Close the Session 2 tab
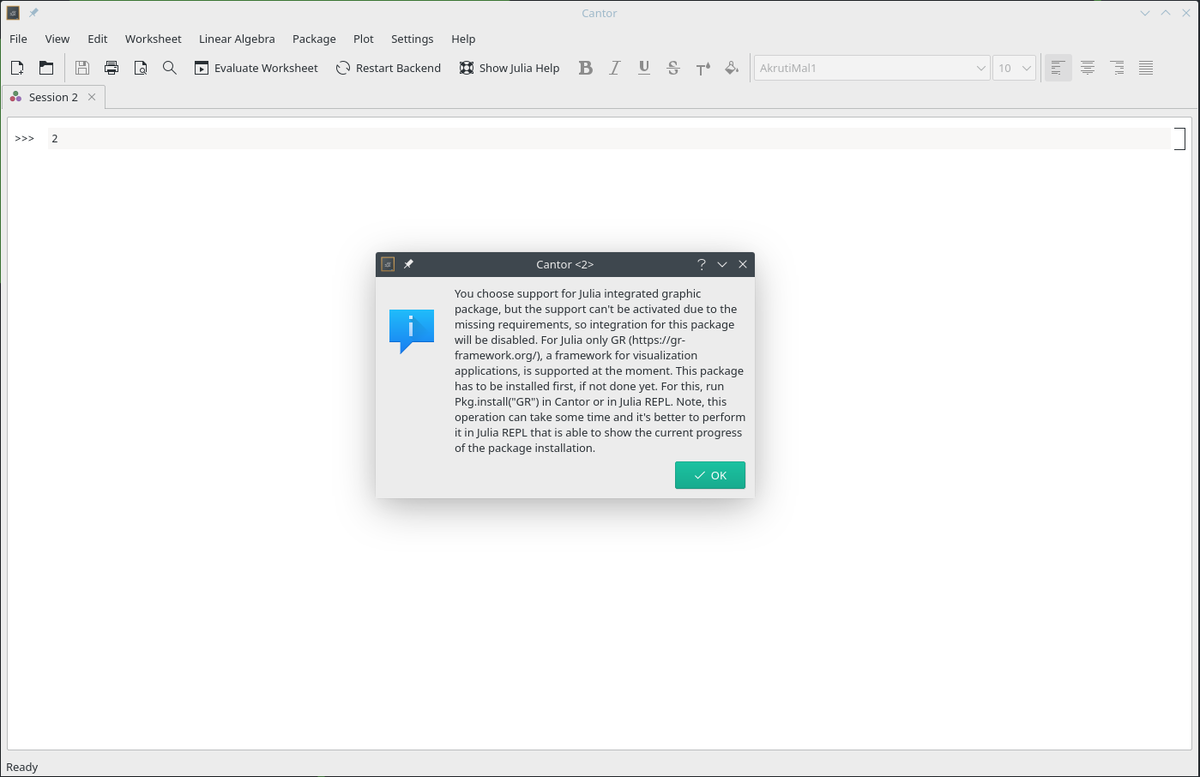The height and width of the screenshot is (777, 1200). click(x=92, y=97)
